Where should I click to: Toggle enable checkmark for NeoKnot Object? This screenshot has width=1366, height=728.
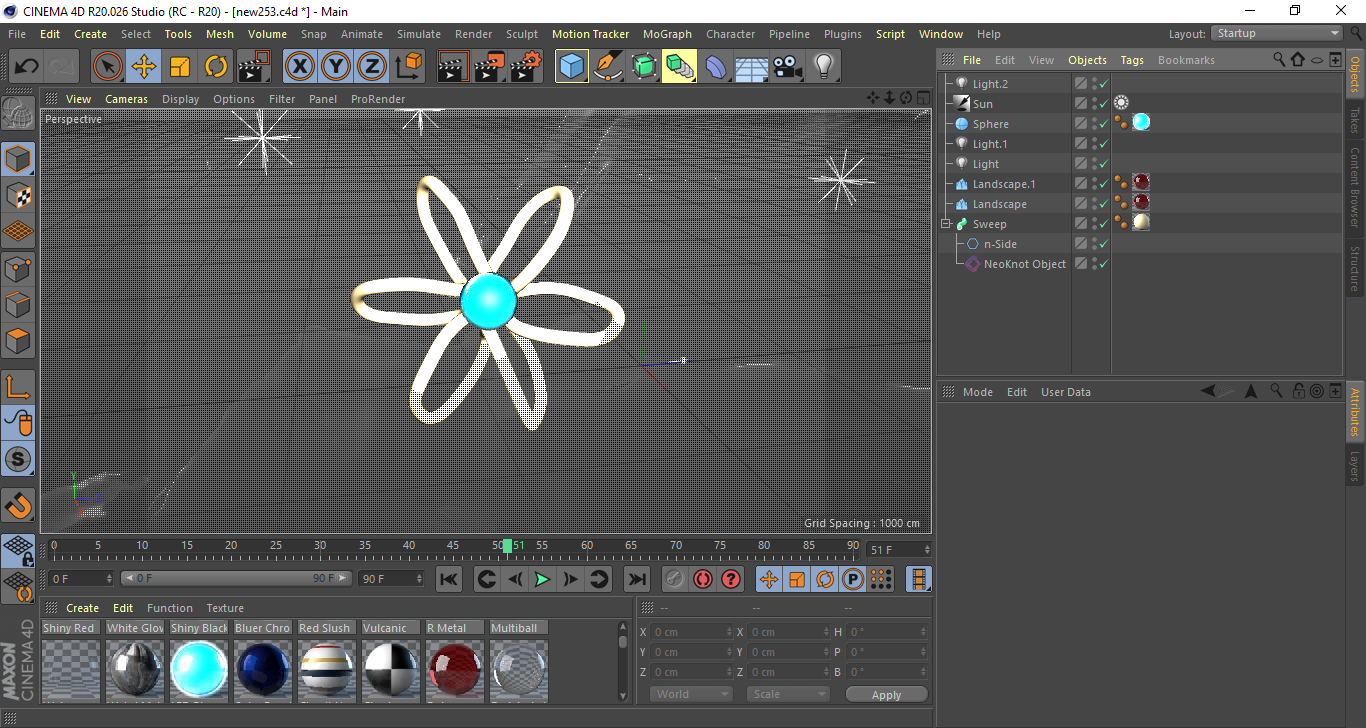[1104, 264]
